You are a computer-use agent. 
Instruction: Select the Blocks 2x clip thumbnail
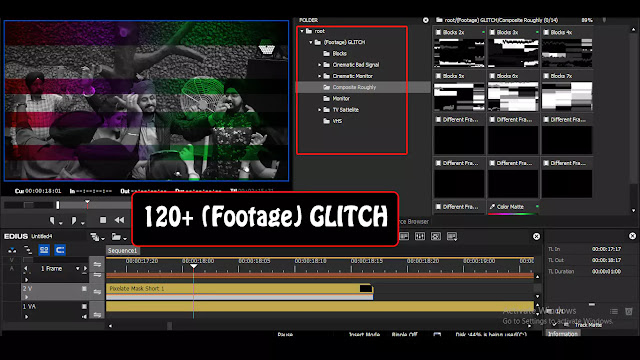point(459,53)
